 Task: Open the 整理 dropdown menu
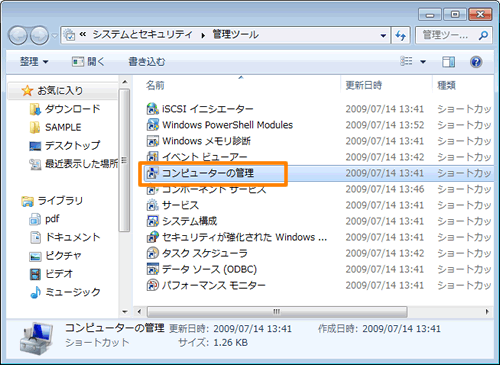[x=34, y=62]
